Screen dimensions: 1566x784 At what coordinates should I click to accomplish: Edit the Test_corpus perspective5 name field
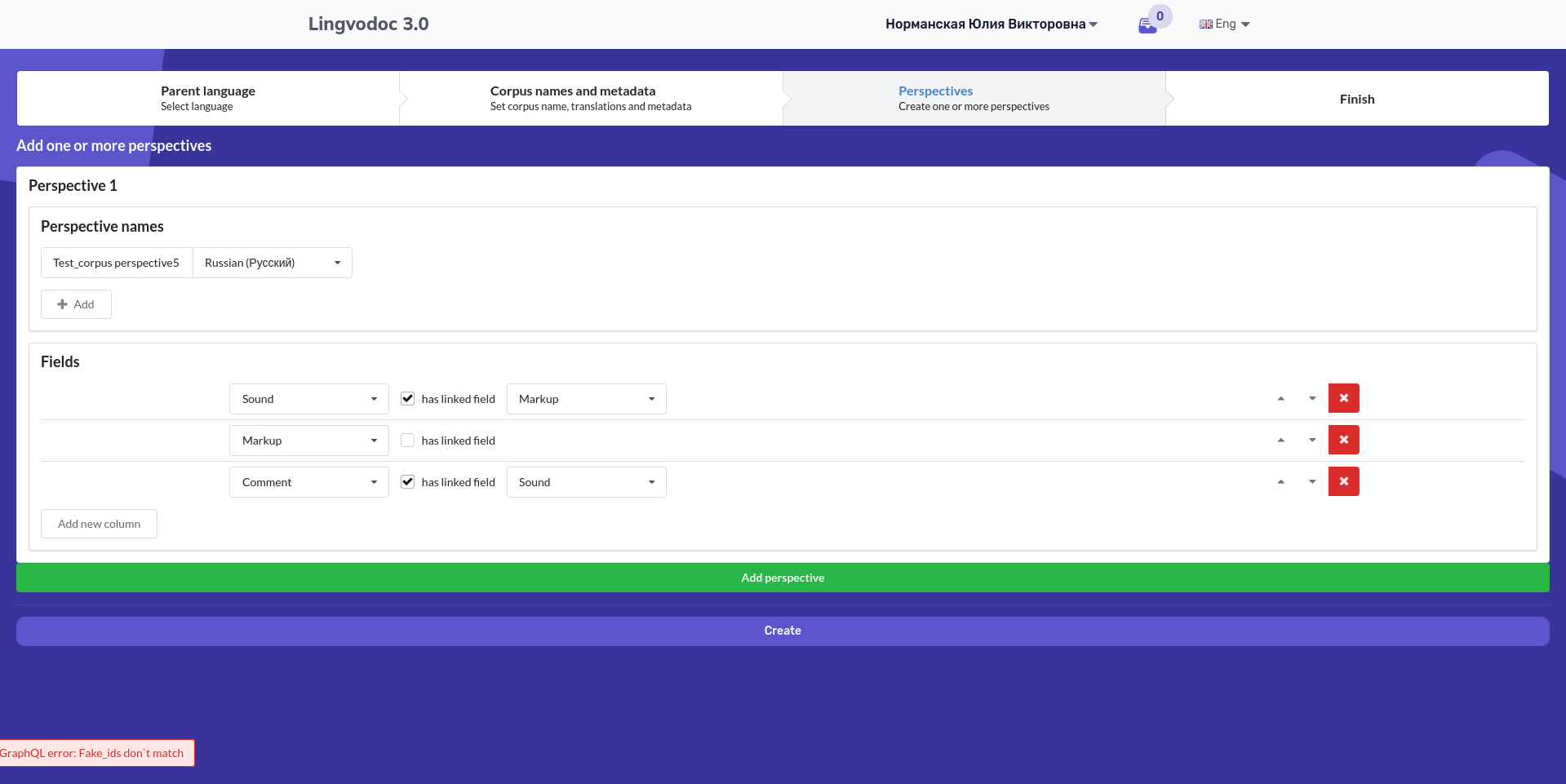117,263
